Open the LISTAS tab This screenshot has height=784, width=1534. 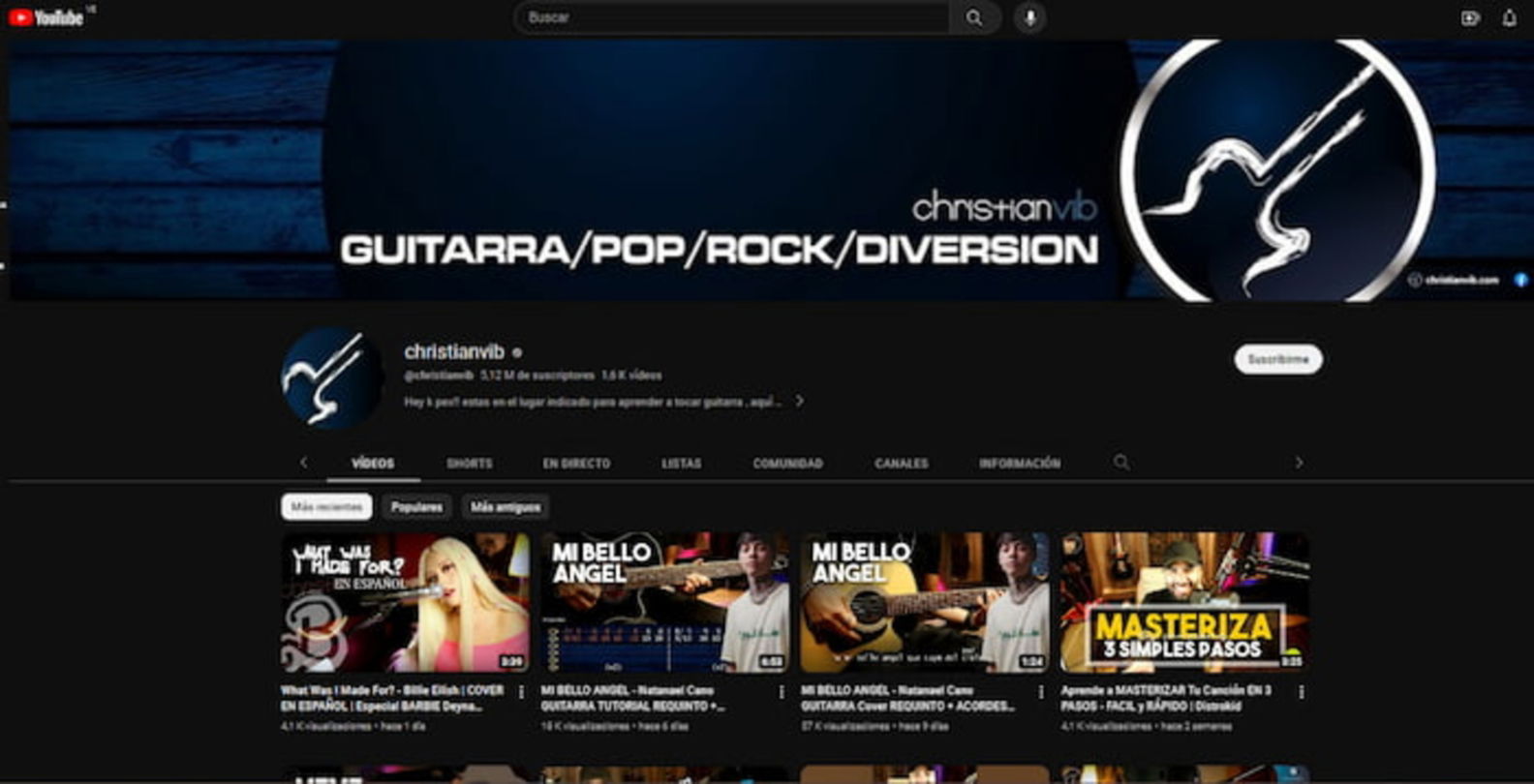pos(682,464)
